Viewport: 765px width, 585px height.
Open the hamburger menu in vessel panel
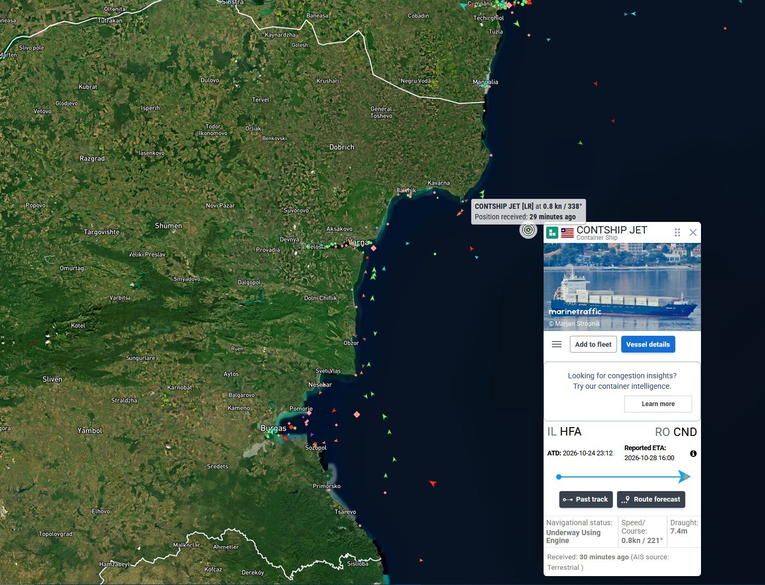click(556, 344)
